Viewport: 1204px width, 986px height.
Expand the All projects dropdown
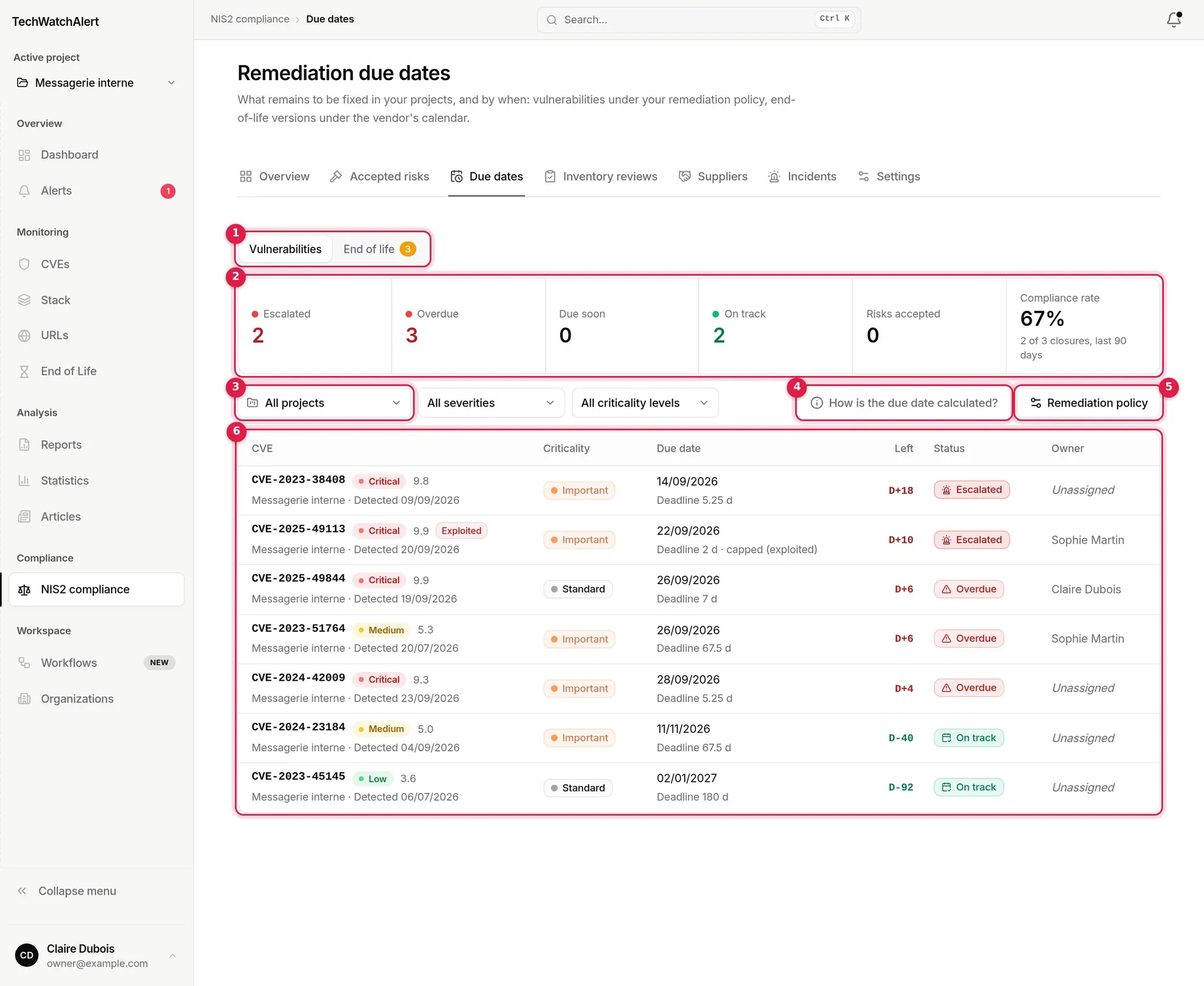[x=324, y=402]
